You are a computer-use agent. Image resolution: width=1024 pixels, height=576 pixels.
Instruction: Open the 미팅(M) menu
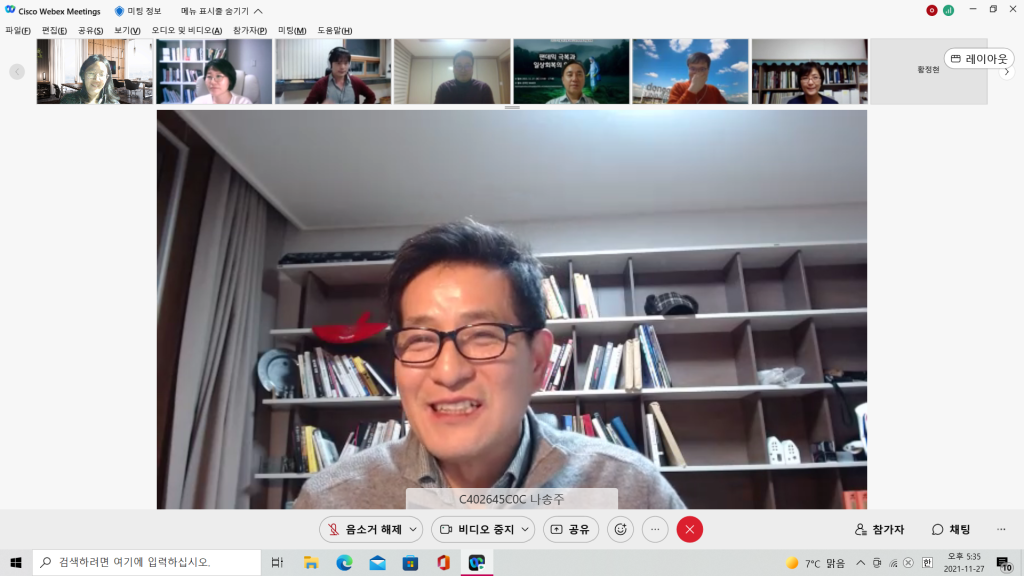292,31
